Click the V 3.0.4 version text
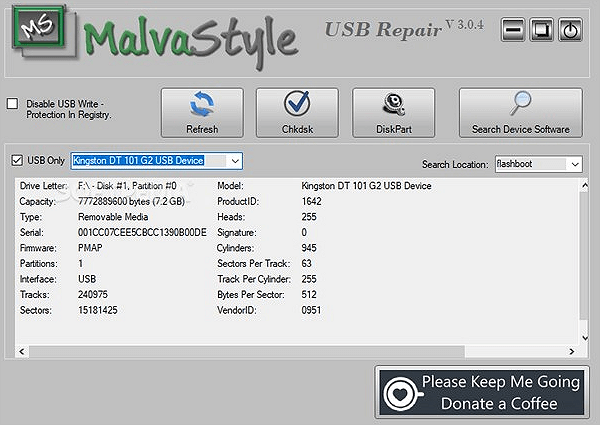Screen dimensions: 600x426 465,25
